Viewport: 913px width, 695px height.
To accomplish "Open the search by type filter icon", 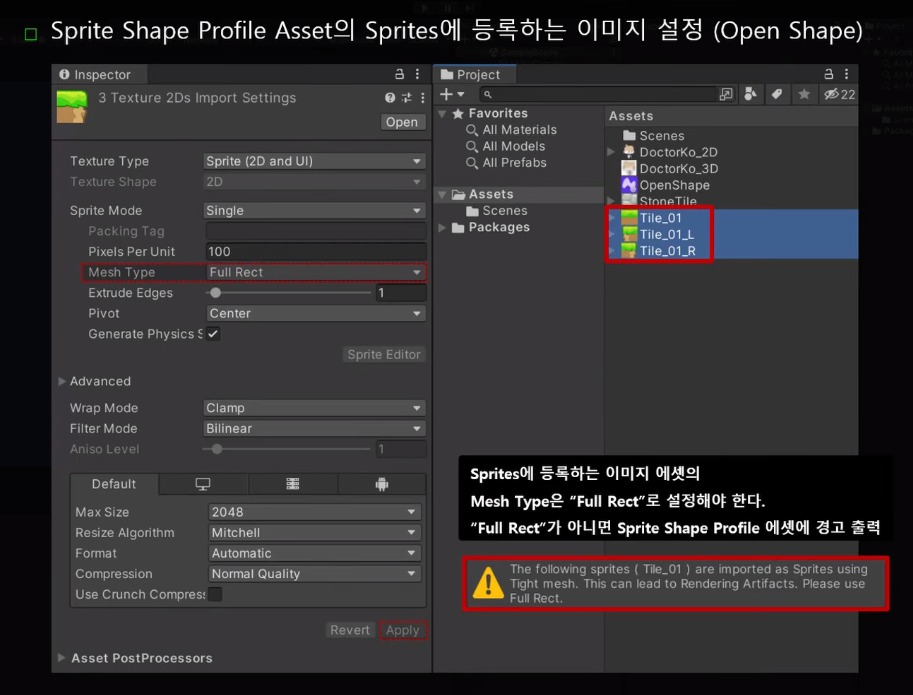I will coord(751,93).
